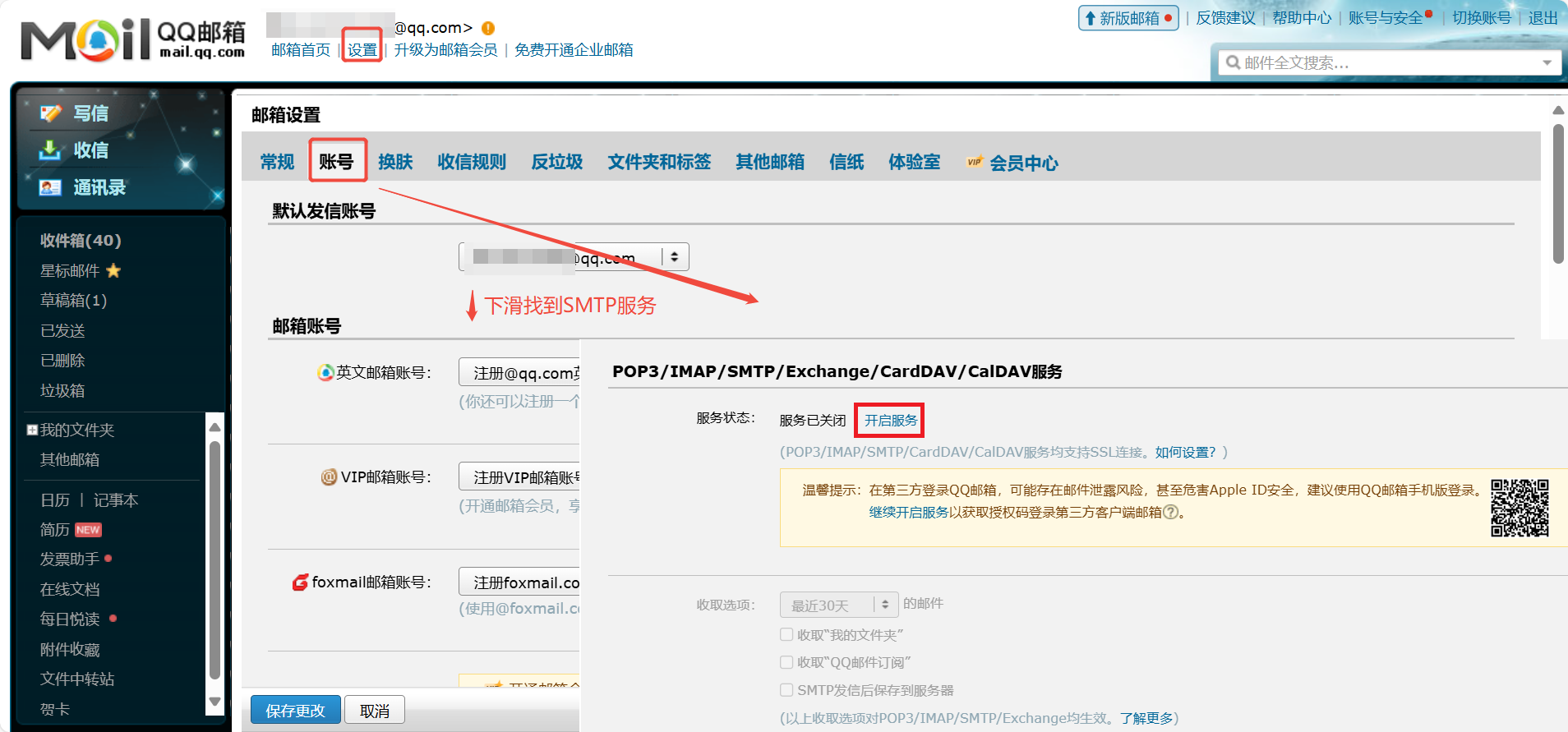
Task: Click the VIP icon next to 会员中心
Action: pos(975,162)
